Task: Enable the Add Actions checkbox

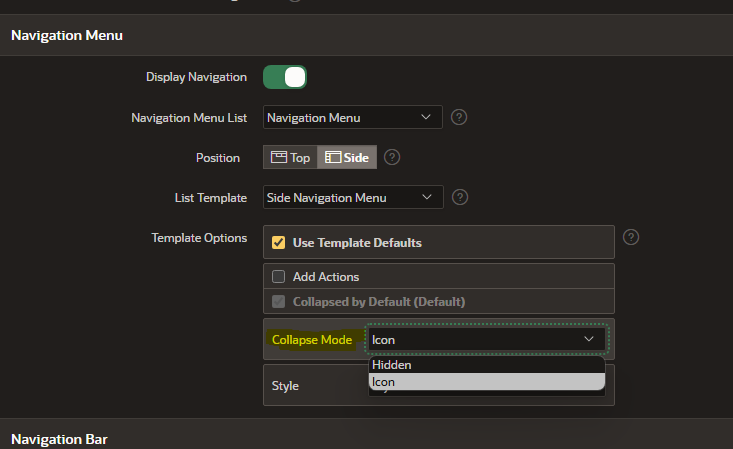Action: tap(279, 276)
